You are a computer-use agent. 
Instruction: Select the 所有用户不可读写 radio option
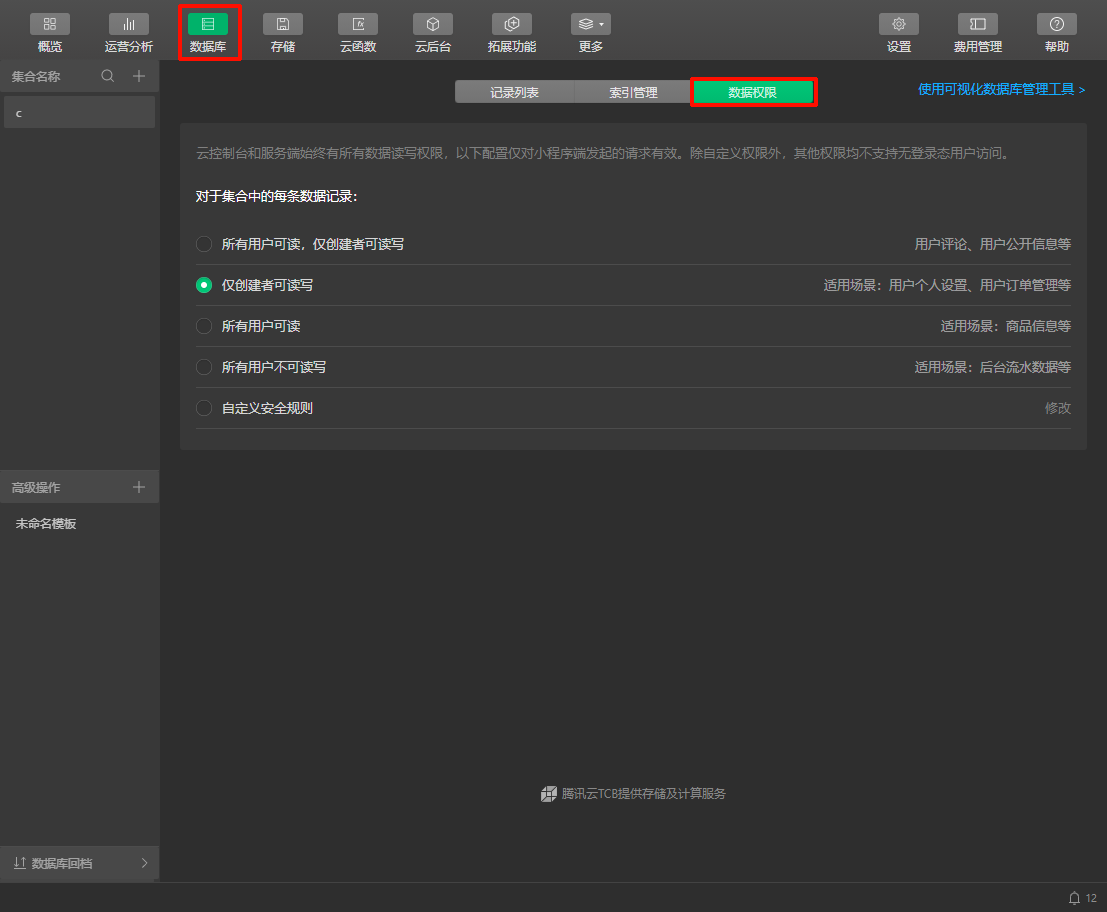pos(204,367)
